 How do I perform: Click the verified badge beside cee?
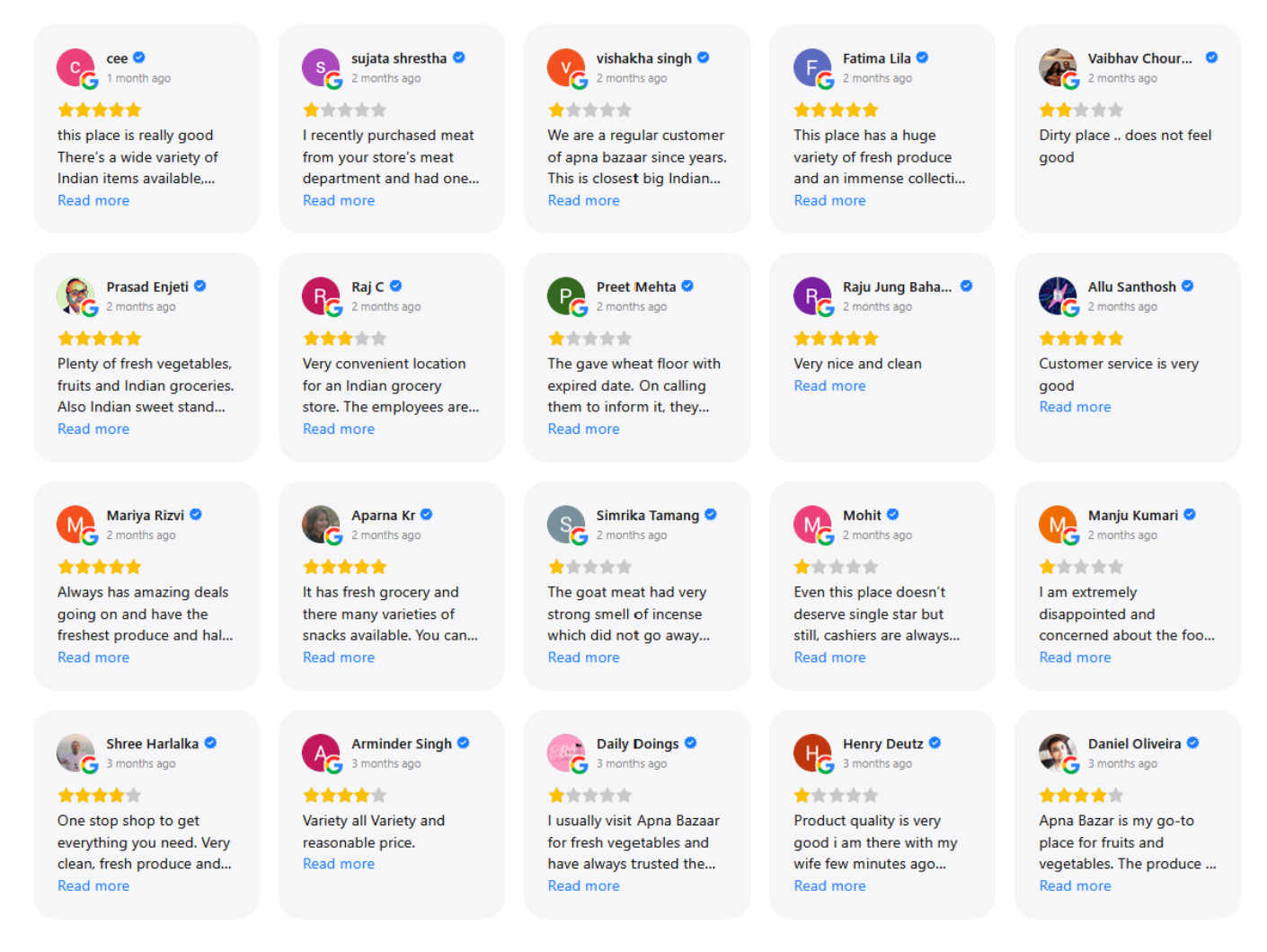(139, 57)
